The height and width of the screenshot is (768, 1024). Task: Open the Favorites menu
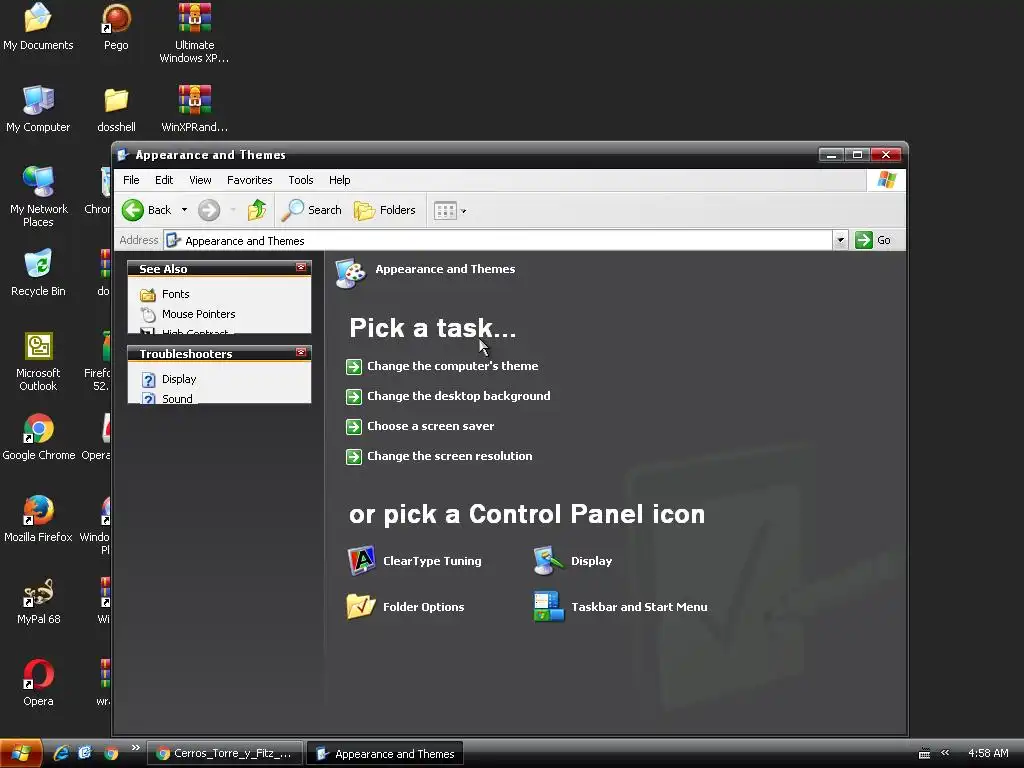[249, 180]
